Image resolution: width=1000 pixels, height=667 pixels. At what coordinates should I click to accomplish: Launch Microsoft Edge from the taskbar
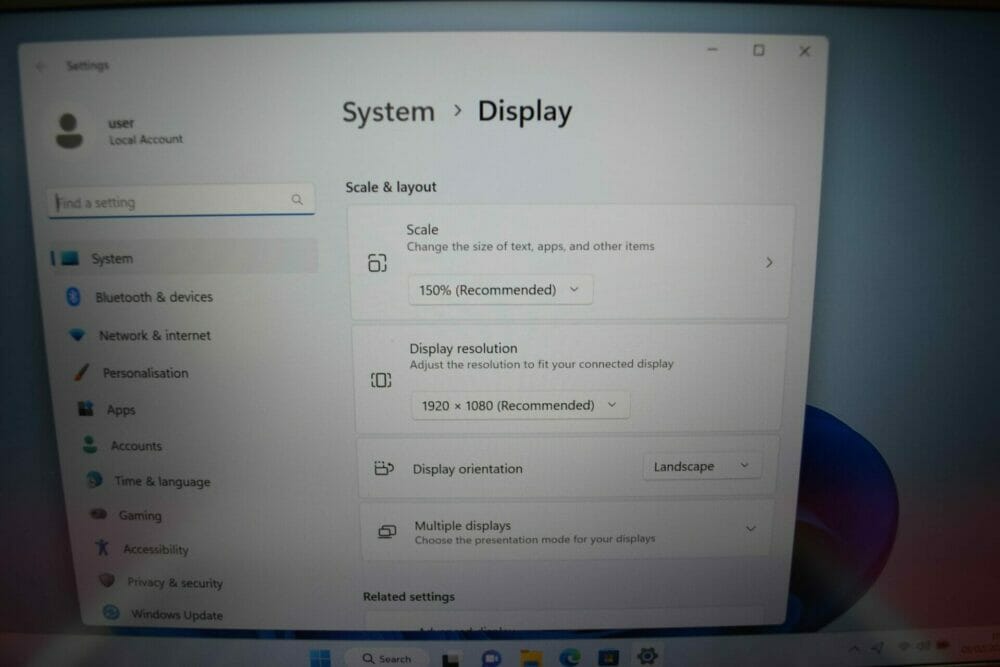570,657
